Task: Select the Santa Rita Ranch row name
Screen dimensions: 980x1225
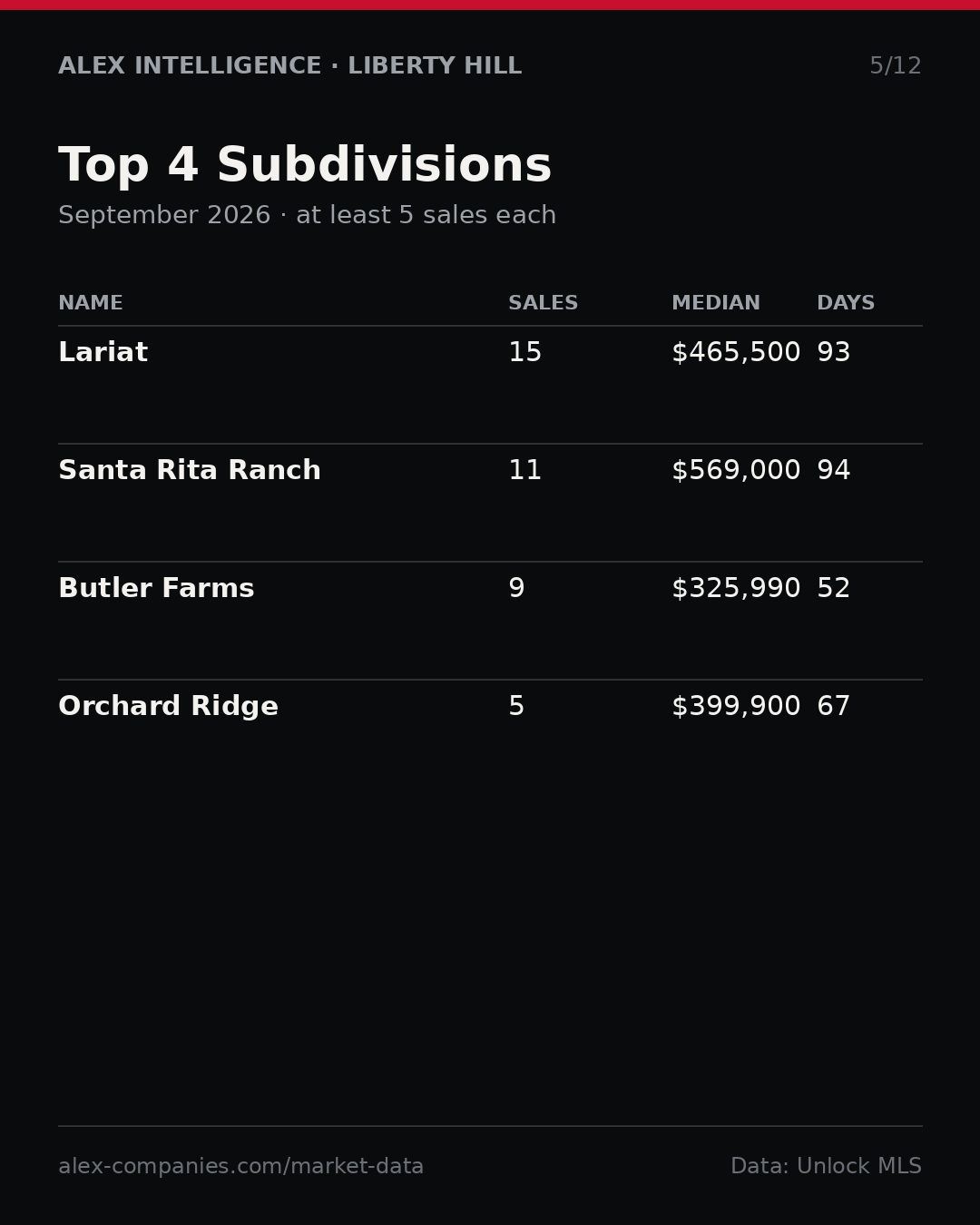Action: coord(190,471)
